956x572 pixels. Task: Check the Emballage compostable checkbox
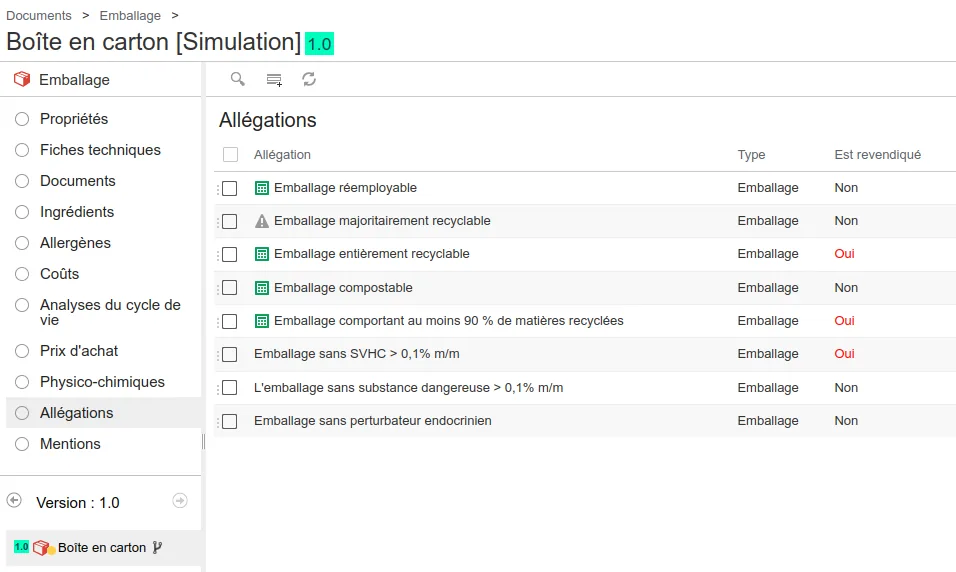click(x=230, y=288)
